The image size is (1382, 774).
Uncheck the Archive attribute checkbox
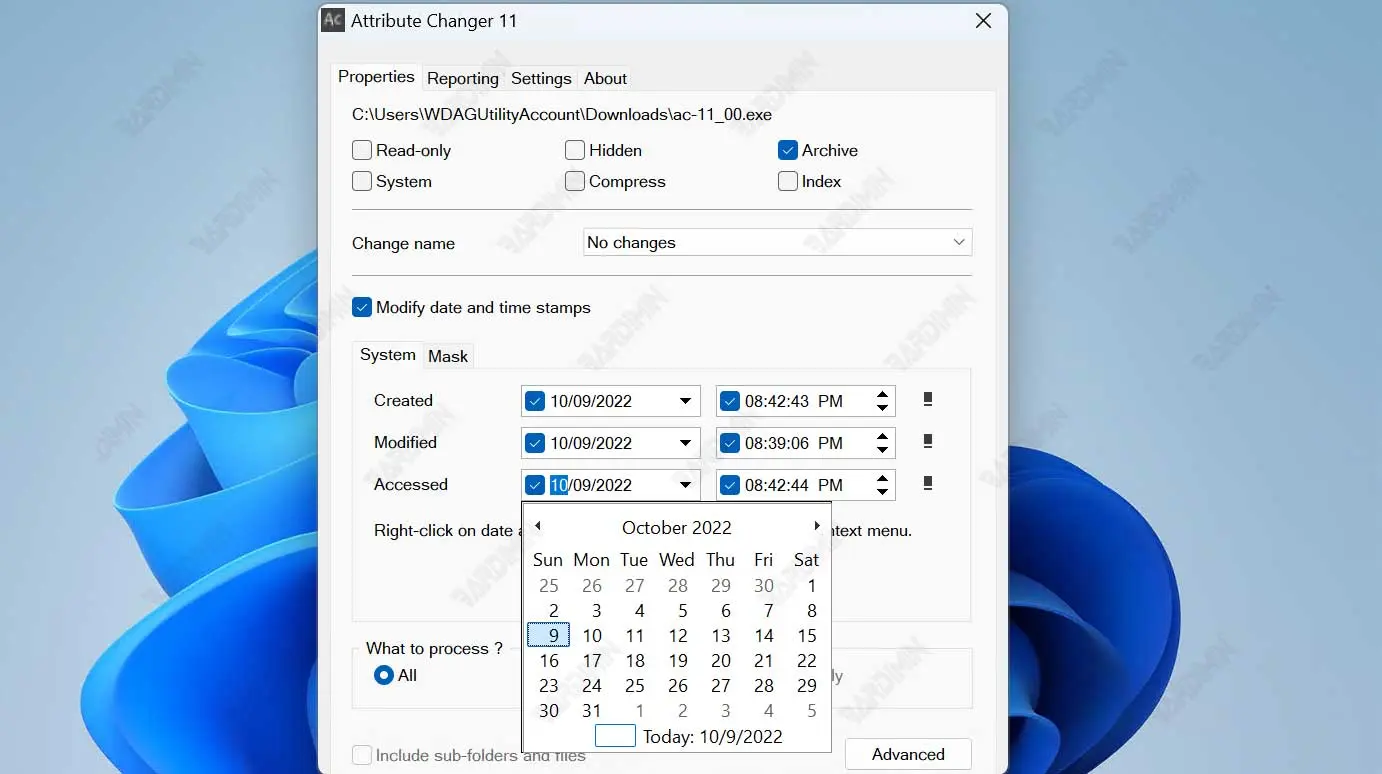pos(788,151)
